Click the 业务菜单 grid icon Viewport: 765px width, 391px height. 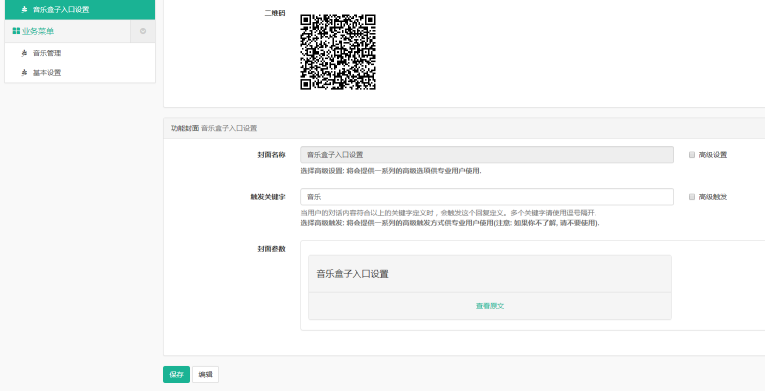click(16, 31)
